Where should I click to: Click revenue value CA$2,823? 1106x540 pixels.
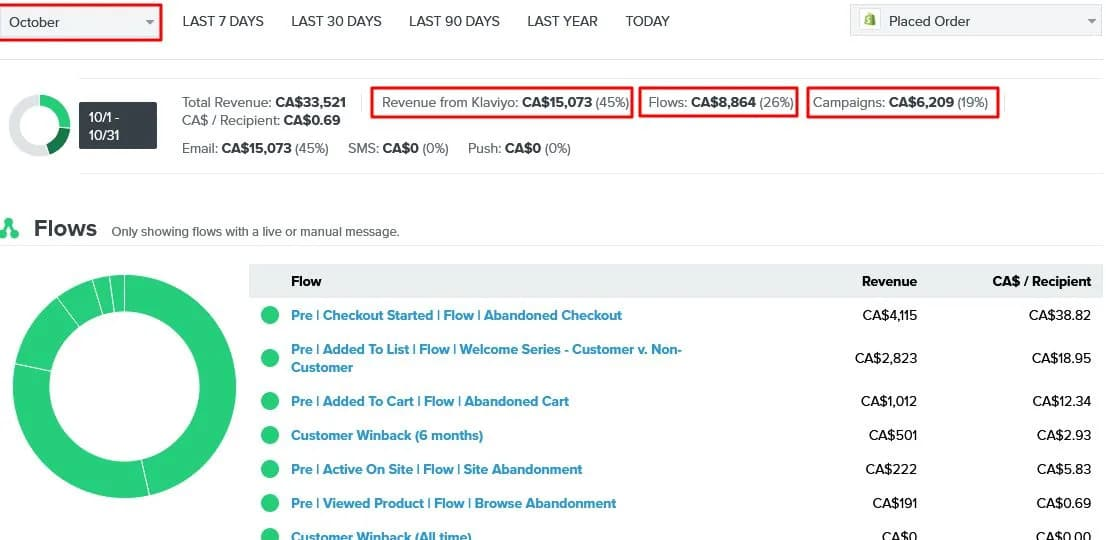pos(886,358)
